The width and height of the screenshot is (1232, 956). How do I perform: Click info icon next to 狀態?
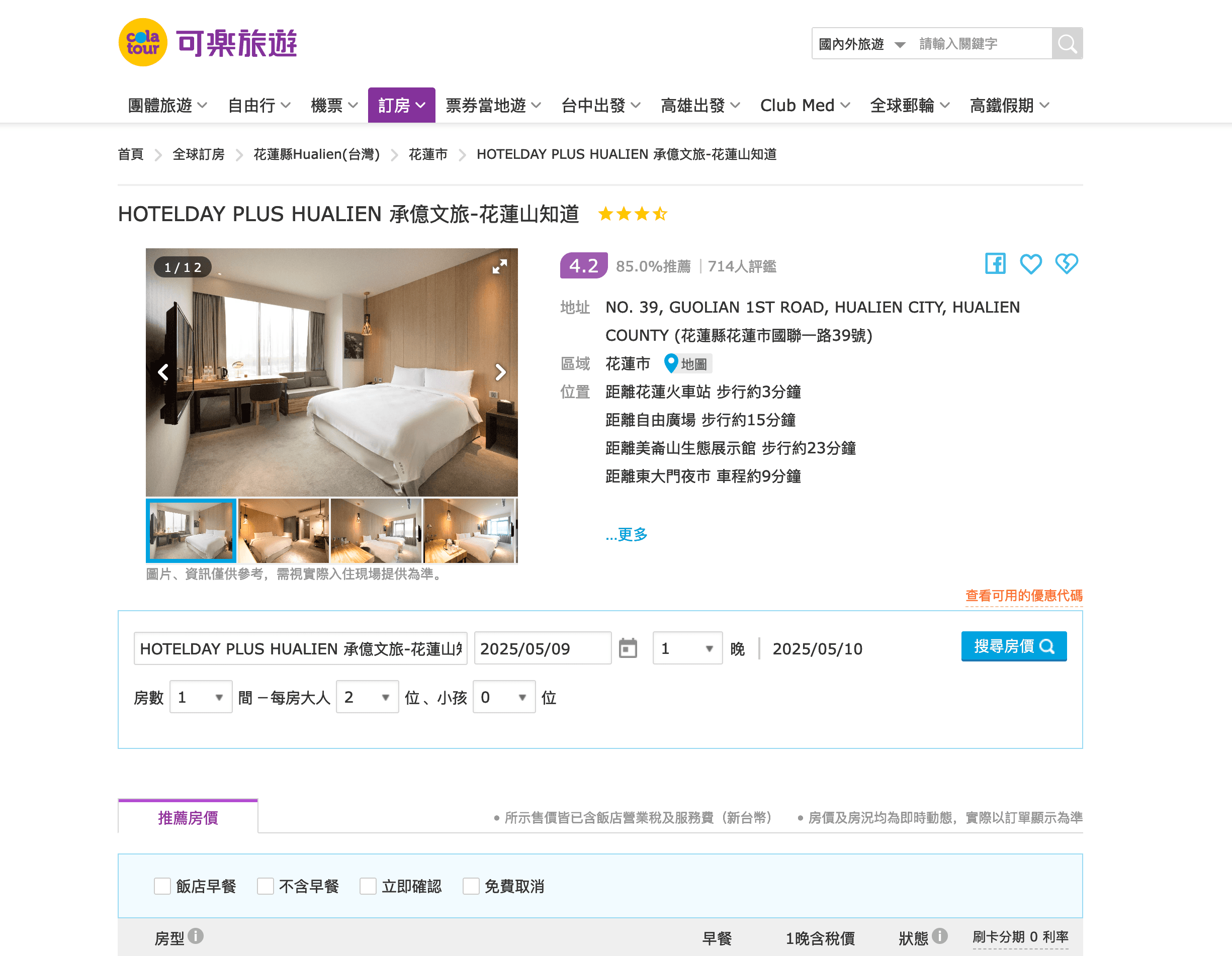point(940,936)
